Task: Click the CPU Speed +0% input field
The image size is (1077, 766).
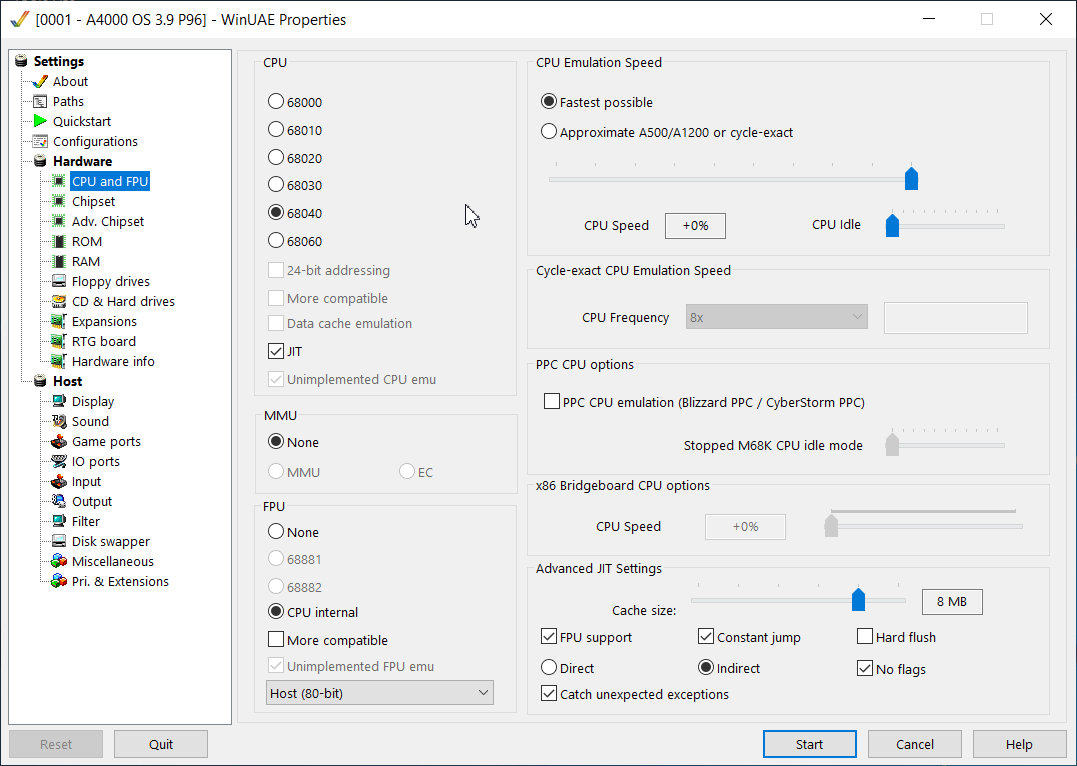Action: [x=695, y=225]
